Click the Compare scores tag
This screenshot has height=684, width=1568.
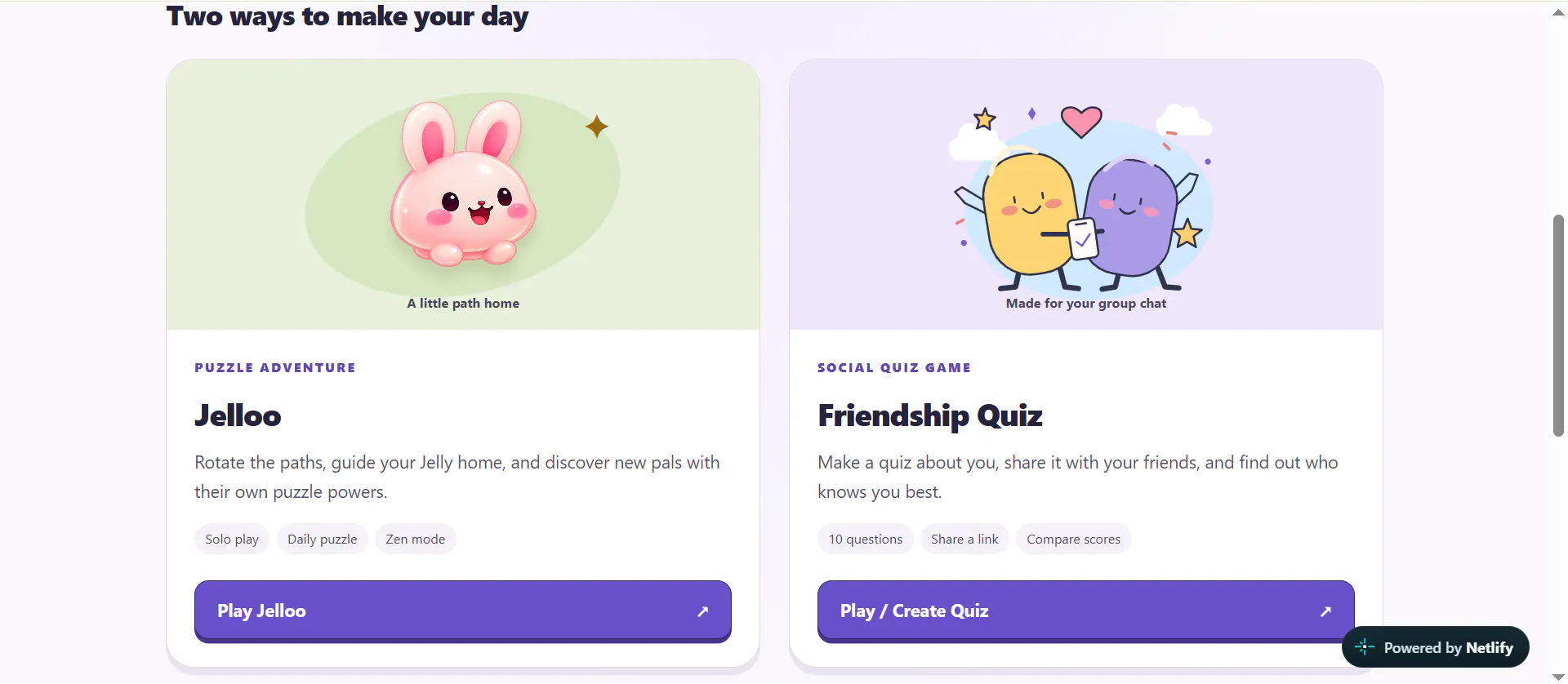pos(1073,539)
